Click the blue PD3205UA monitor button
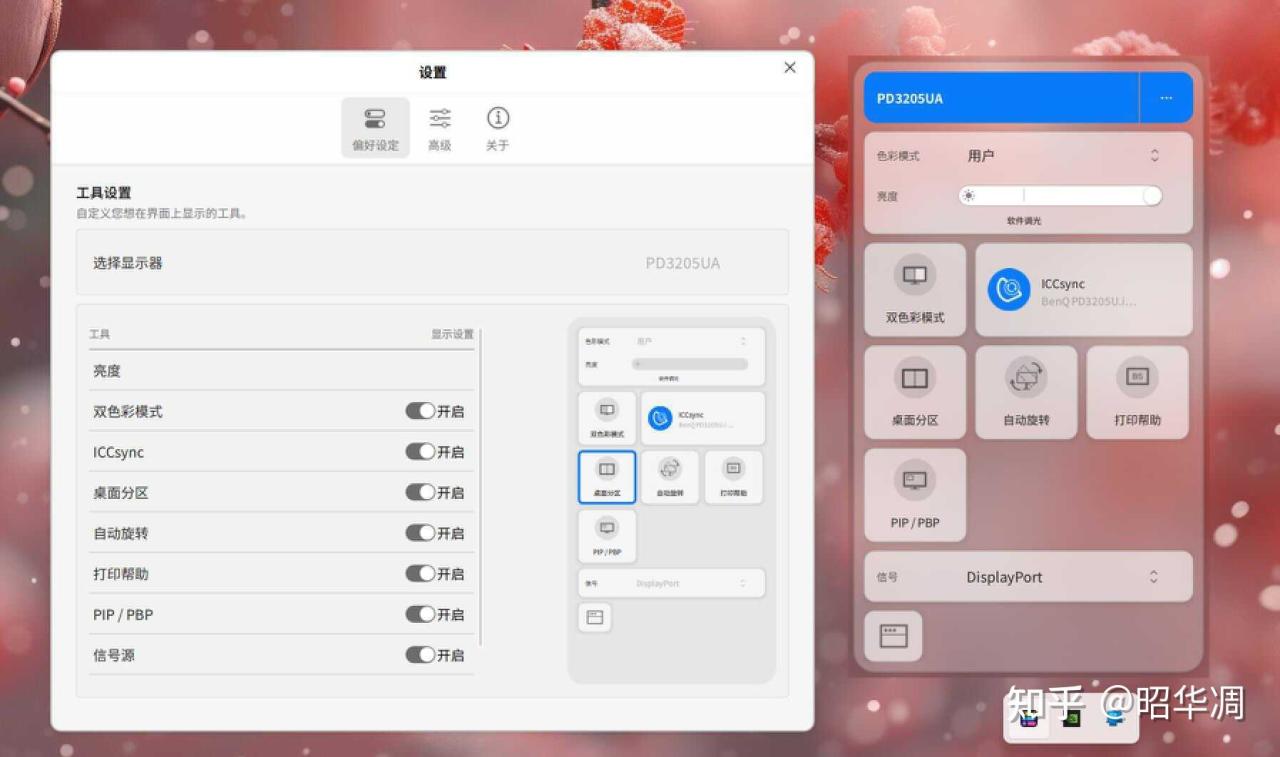1280x757 pixels. tap(1001, 98)
